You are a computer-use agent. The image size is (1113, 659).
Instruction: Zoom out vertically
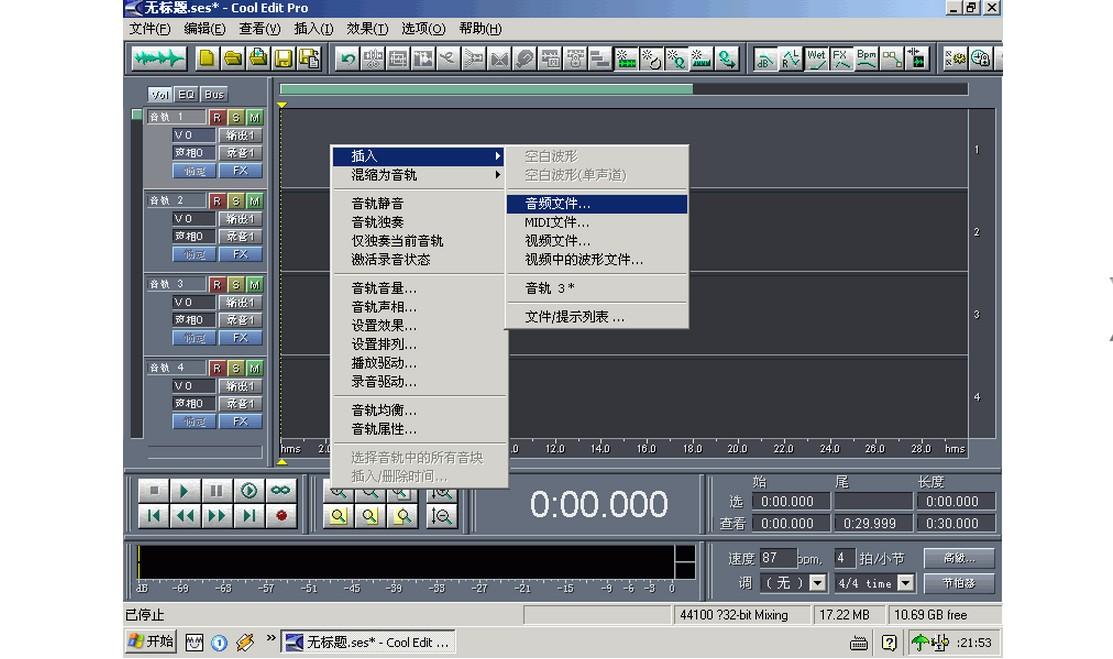pos(442,516)
